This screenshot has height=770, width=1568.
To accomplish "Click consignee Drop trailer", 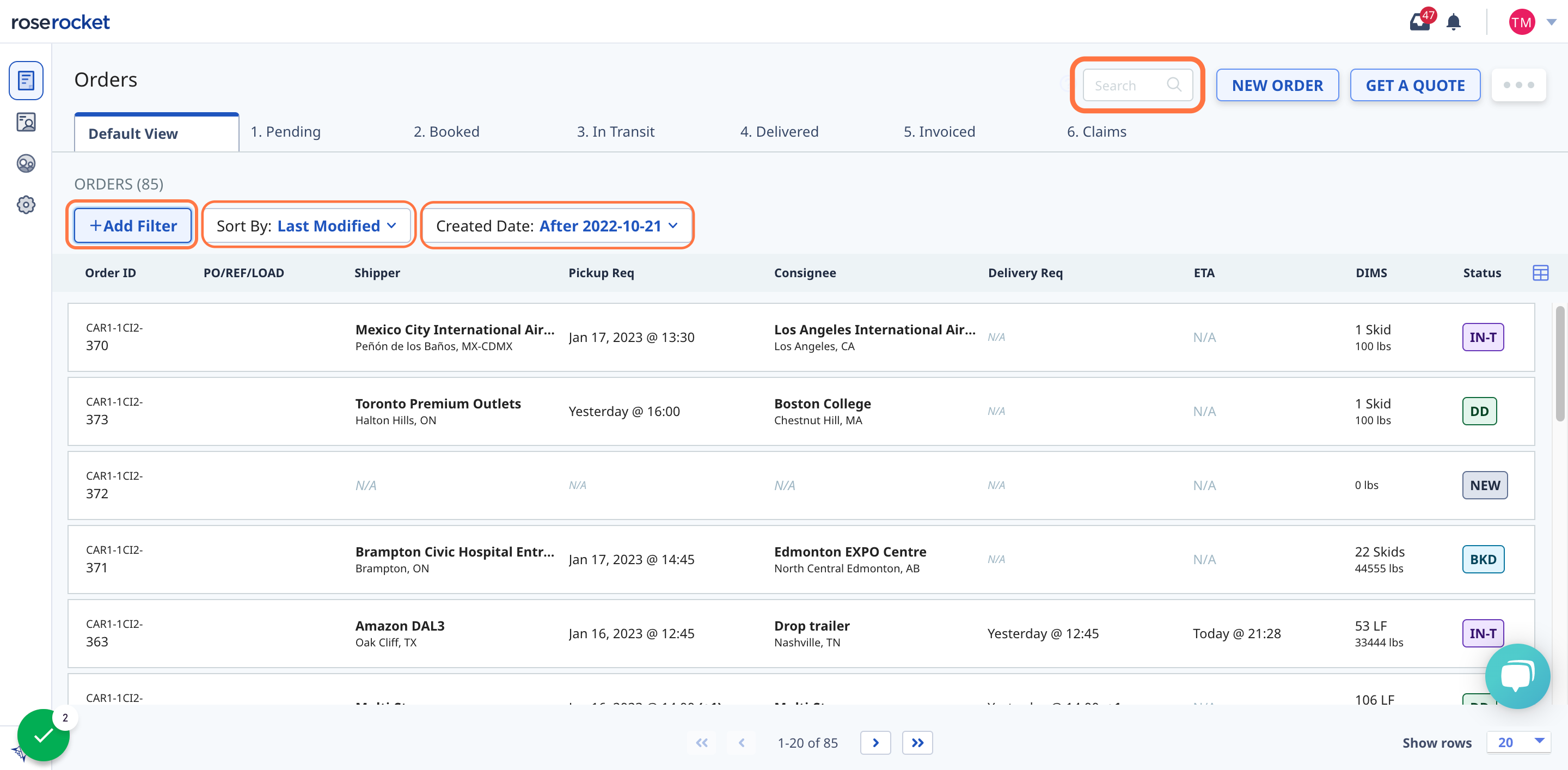I will click(x=811, y=626).
